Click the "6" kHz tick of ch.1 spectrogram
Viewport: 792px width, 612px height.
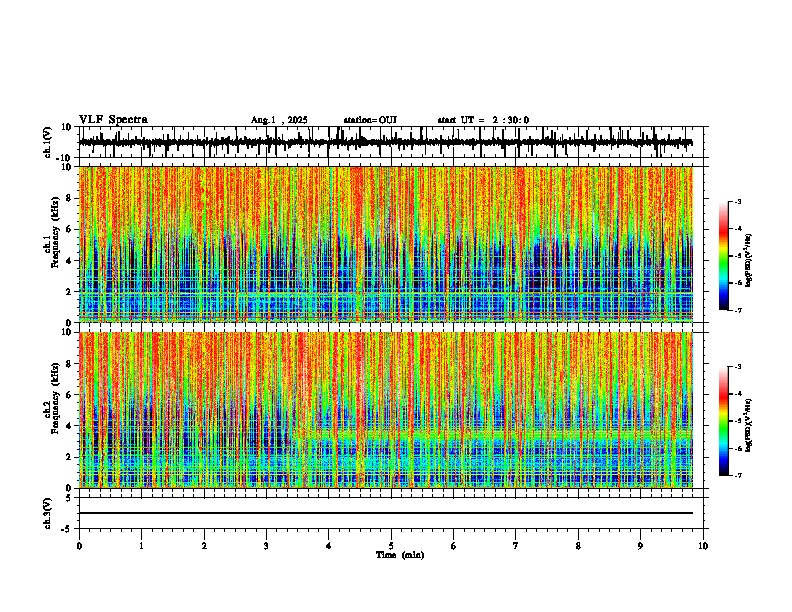69,229
